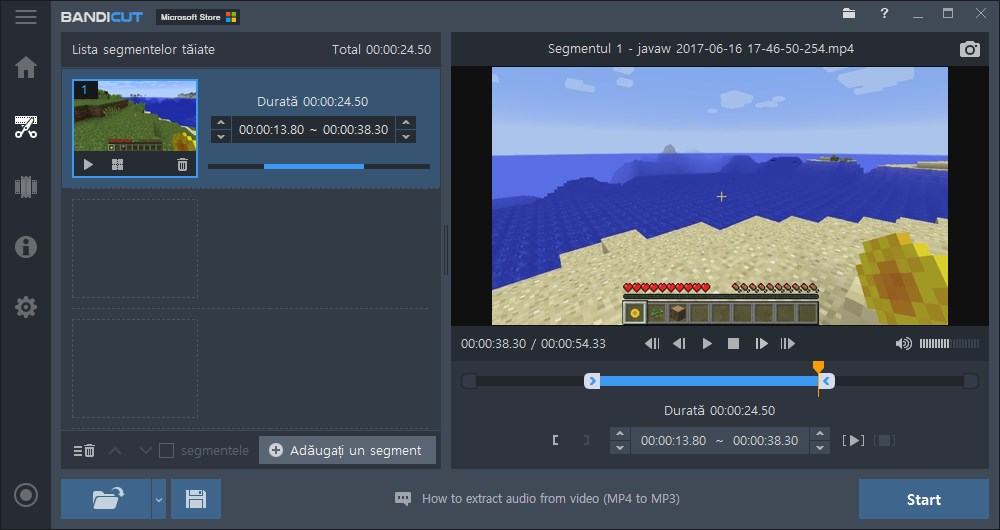Adjust the volume level bar
Screen dimensions: 1000x530
[949, 344]
